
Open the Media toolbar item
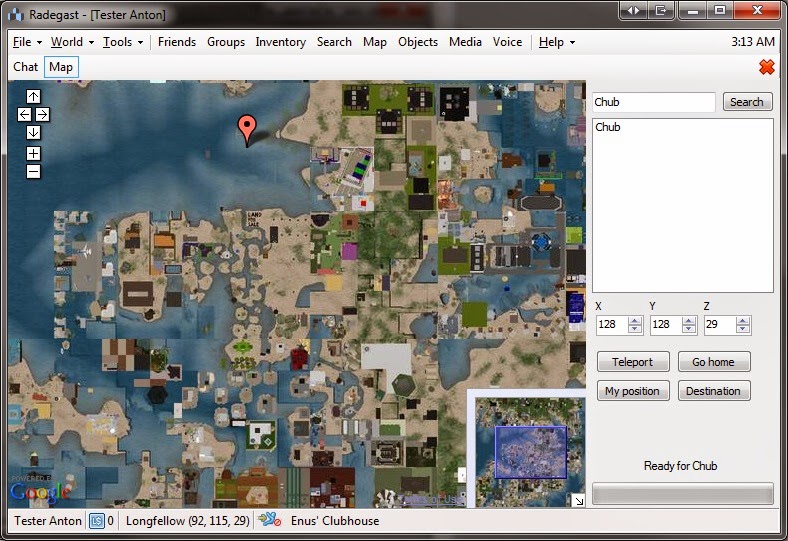(x=465, y=42)
